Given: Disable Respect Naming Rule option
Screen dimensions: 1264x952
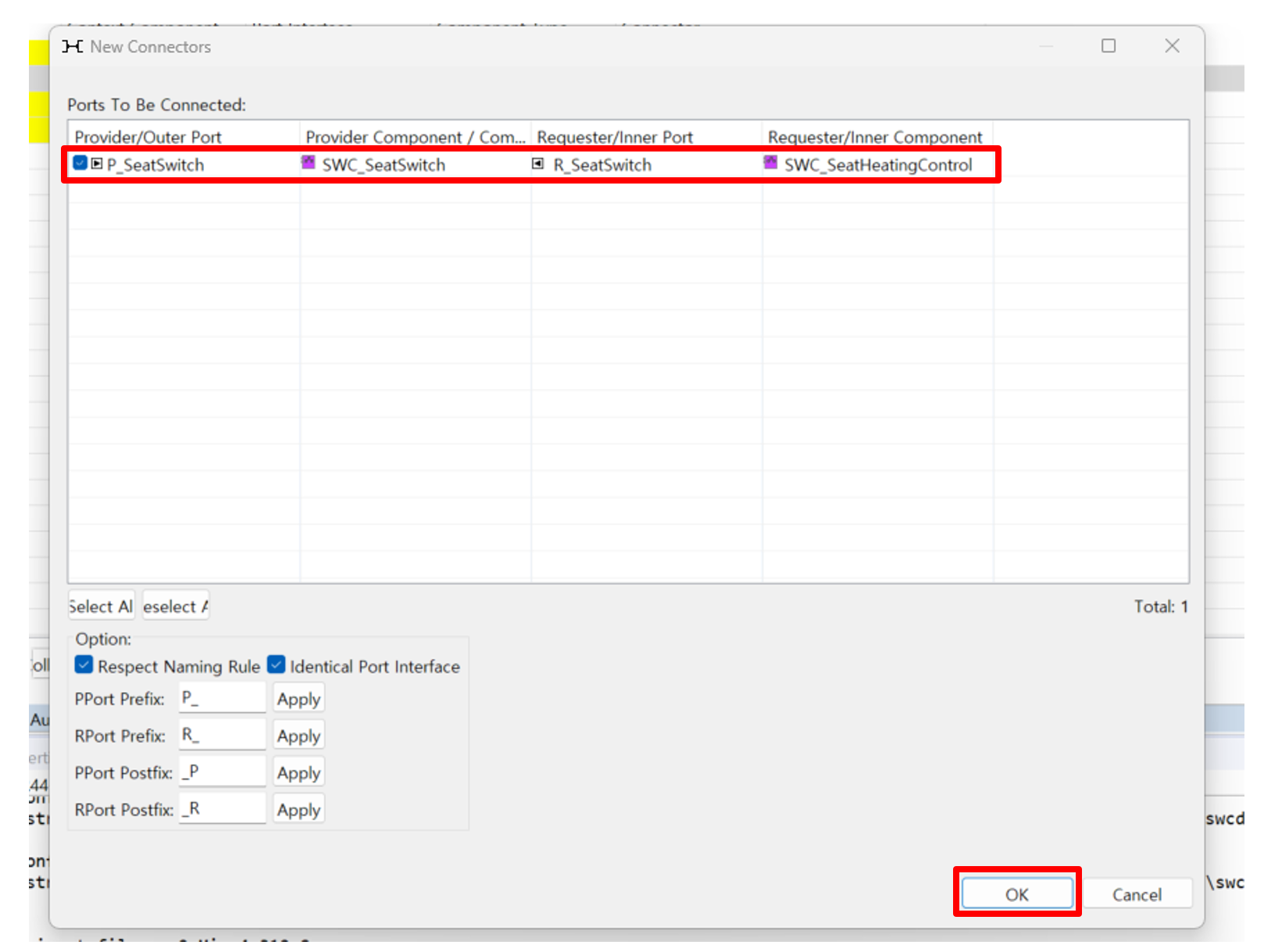Looking at the screenshot, I should coord(84,665).
